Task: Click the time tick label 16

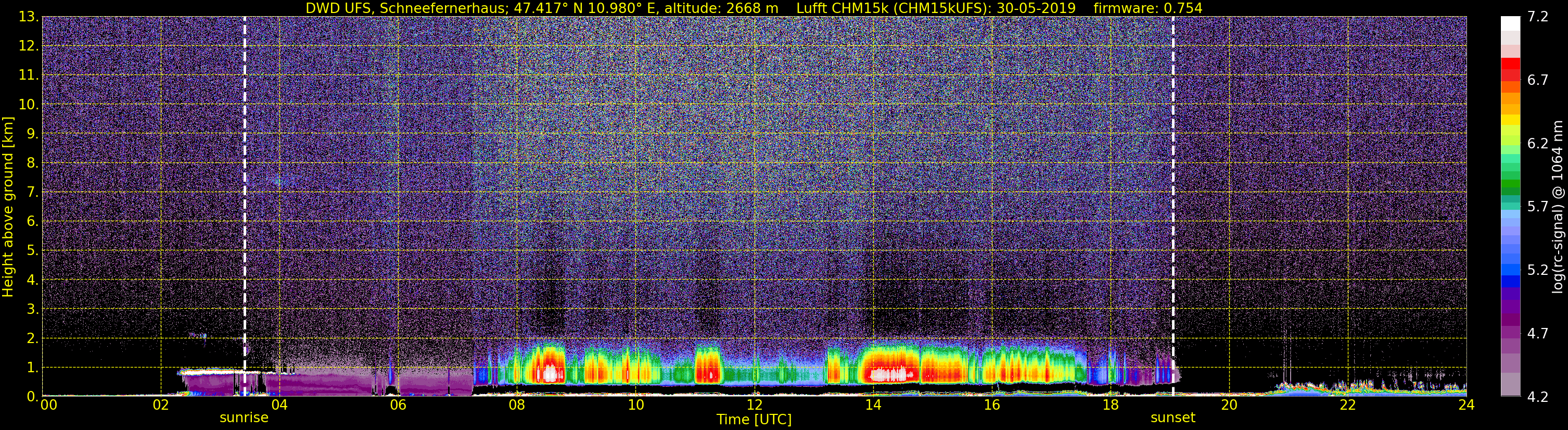Action: (x=991, y=405)
